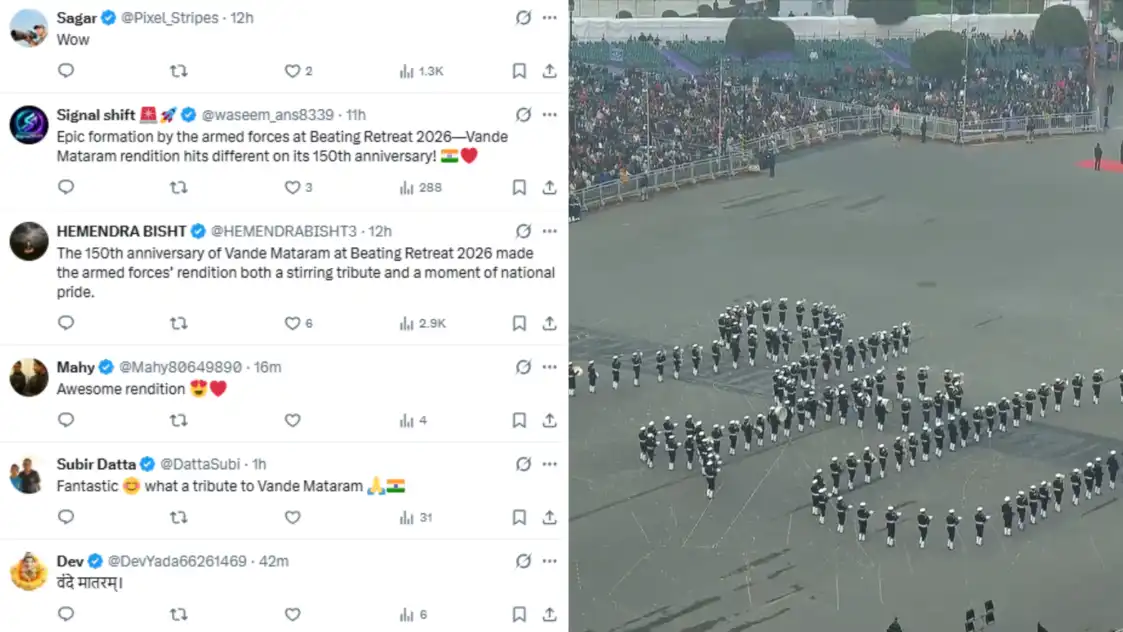The width and height of the screenshot is (1123, 632).
Task: Open HEMENDRA BISHT profile name link
Action: [x=121, y=231]
